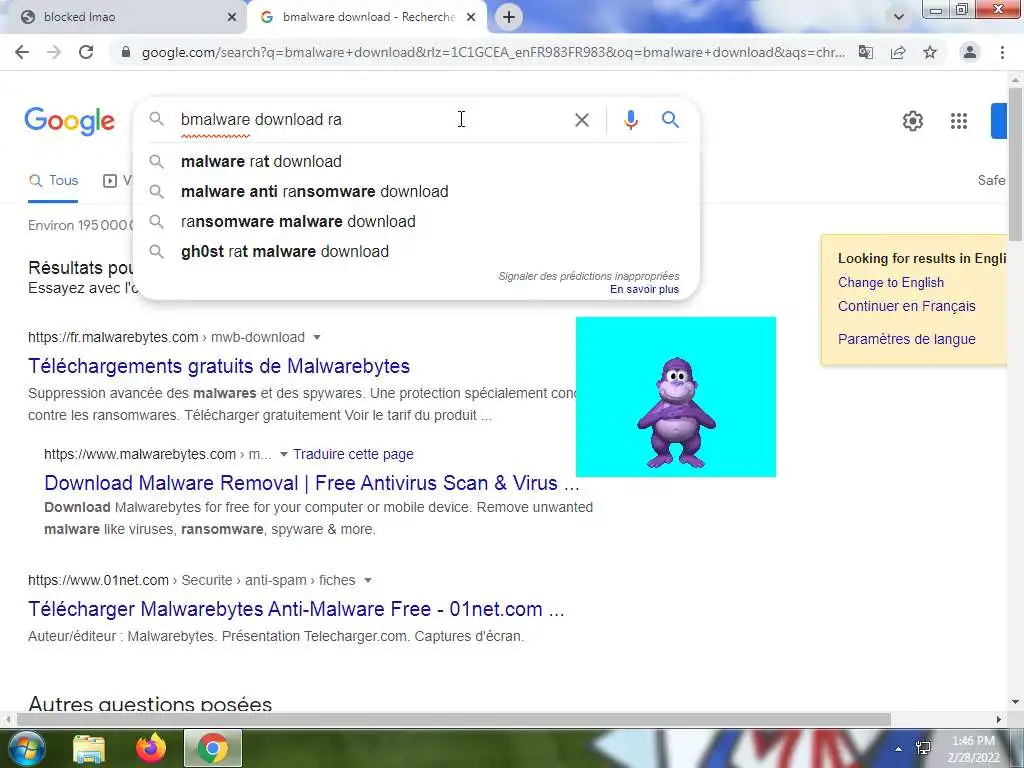Open the Chrome profile avatar icon
The image size is (1024, 768).
pyautogui.click(x=970, y=52)
